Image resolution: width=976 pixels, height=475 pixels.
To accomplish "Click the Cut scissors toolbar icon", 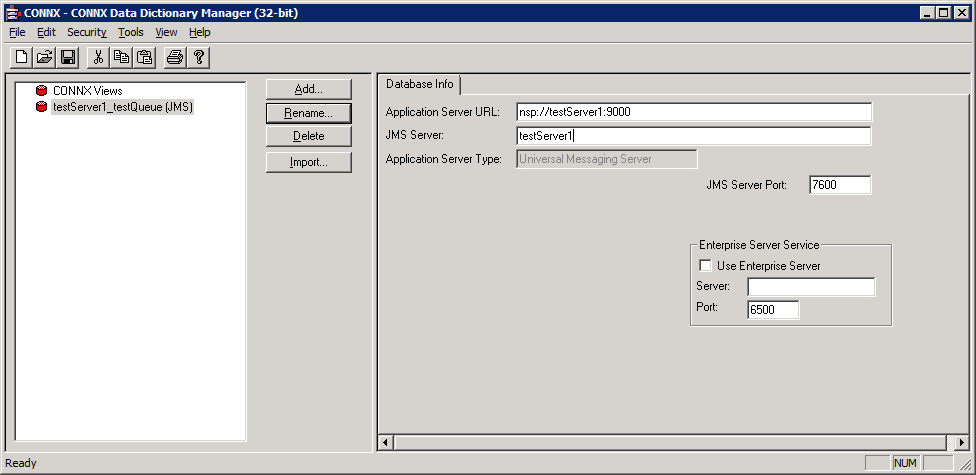I will 98,57.
